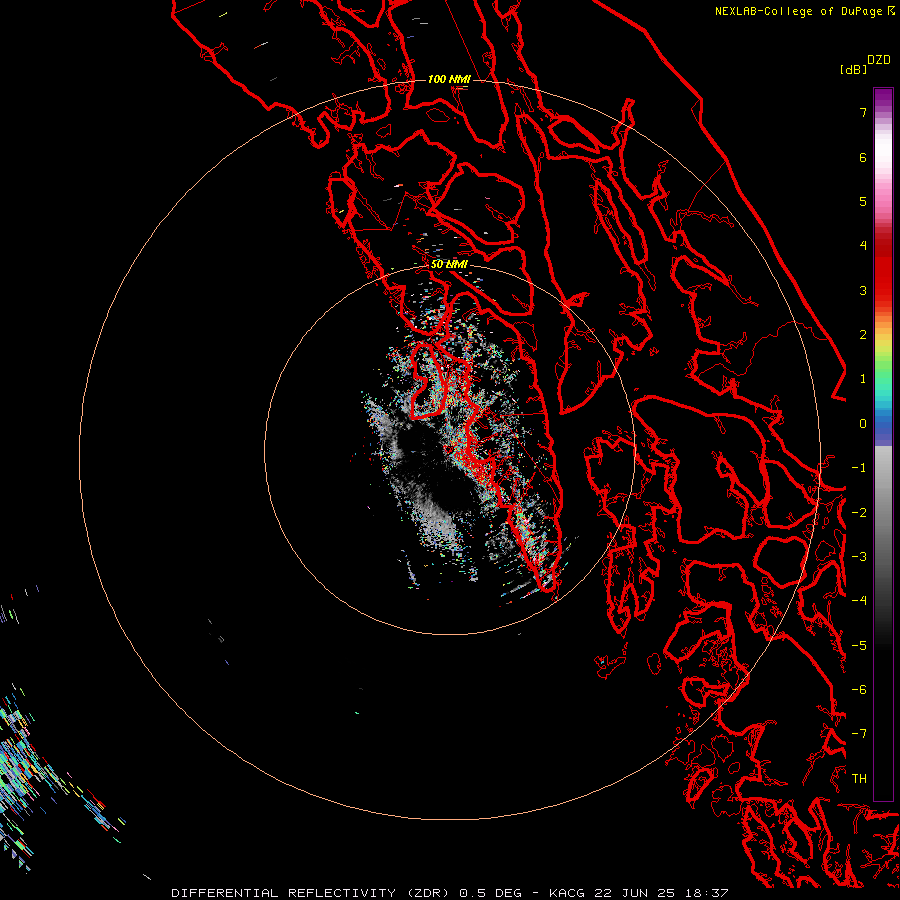Viewport: 900px width, 900px height.
Task: Click the -4 value on the color scale
Action: (859, 601)
